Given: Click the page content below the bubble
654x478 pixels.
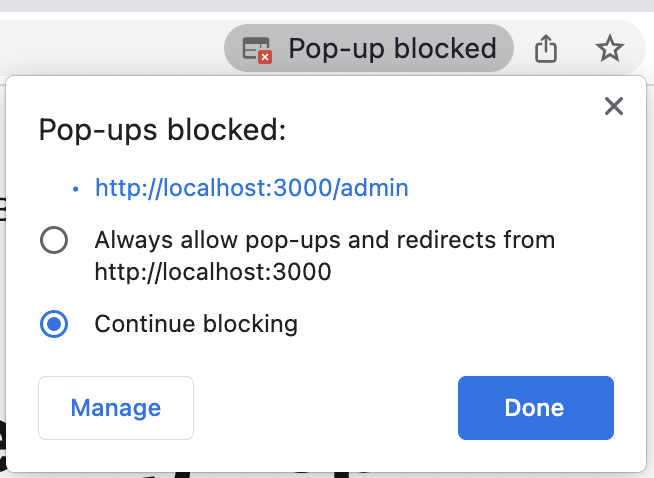Looking at the screenshot, I should pyautogui.click(x=327, y=475).
